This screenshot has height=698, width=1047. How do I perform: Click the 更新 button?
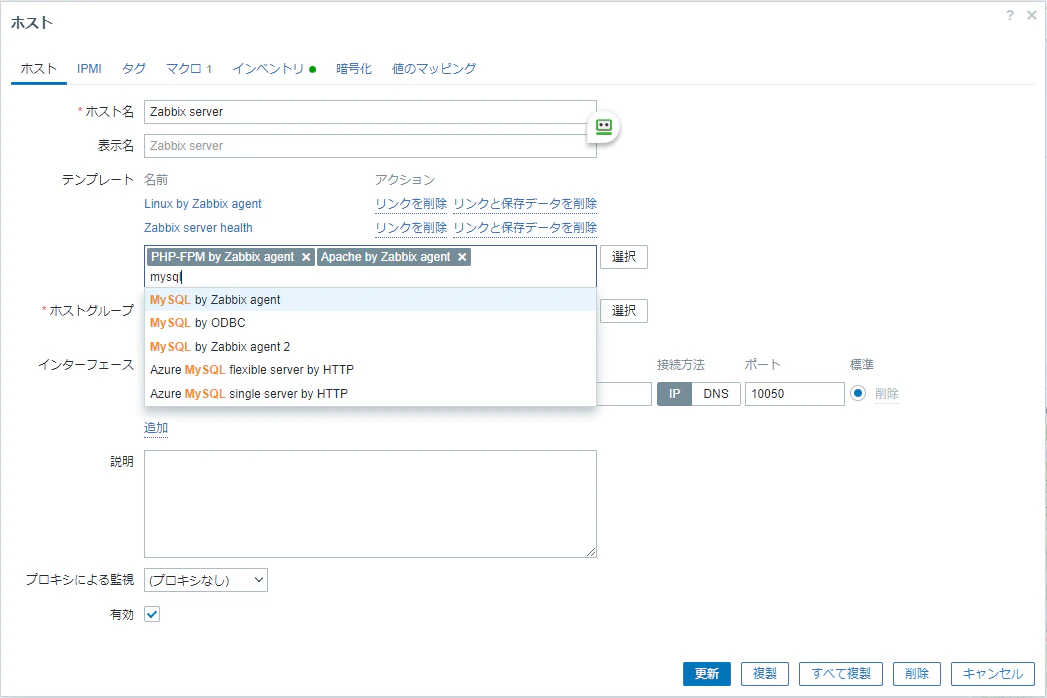tap(706, 674)
